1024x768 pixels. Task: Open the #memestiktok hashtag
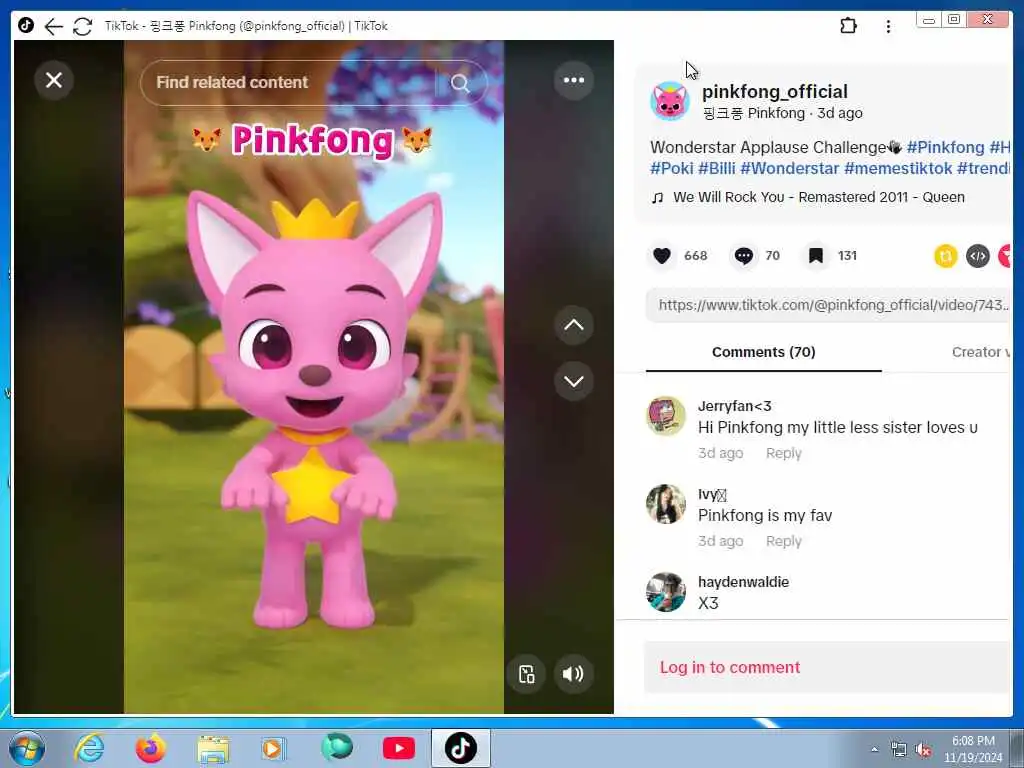tap(897, 168)
